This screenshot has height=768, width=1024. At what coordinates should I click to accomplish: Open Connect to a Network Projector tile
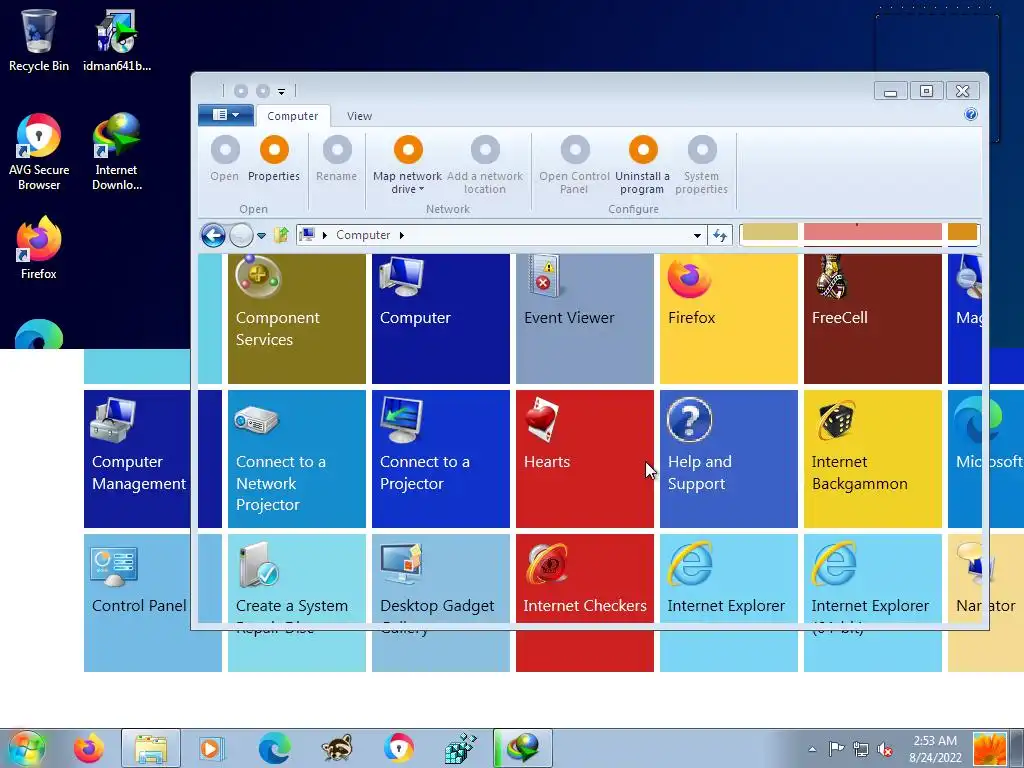[296, 459]
